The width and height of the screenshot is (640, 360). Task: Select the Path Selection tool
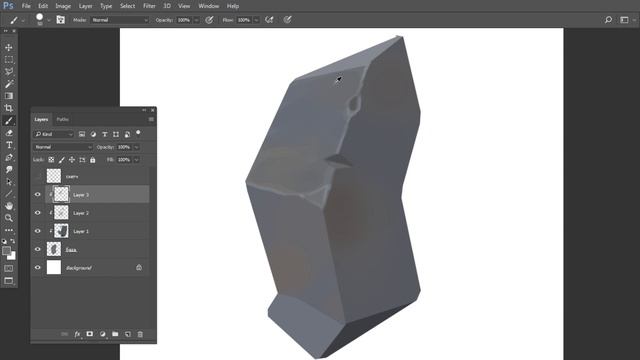click(x=9, y=182)
